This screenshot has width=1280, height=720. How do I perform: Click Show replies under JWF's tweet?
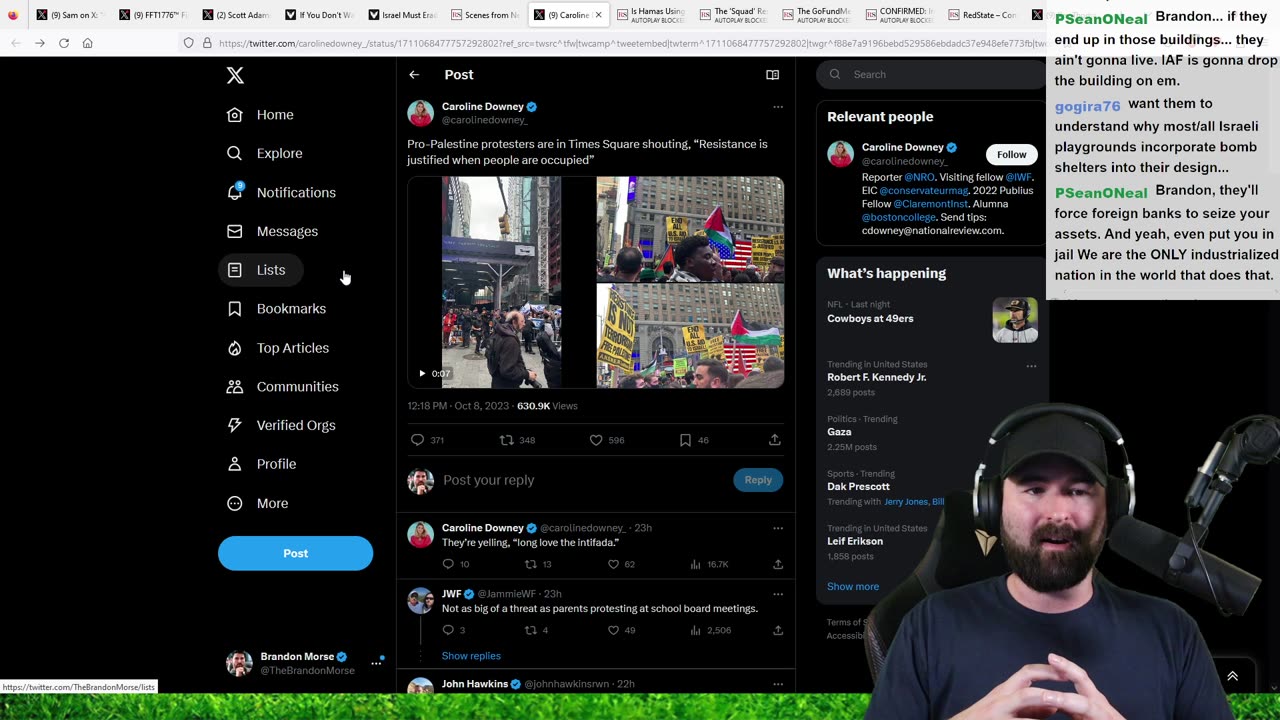pyautogui.click(x=471, y=656)
